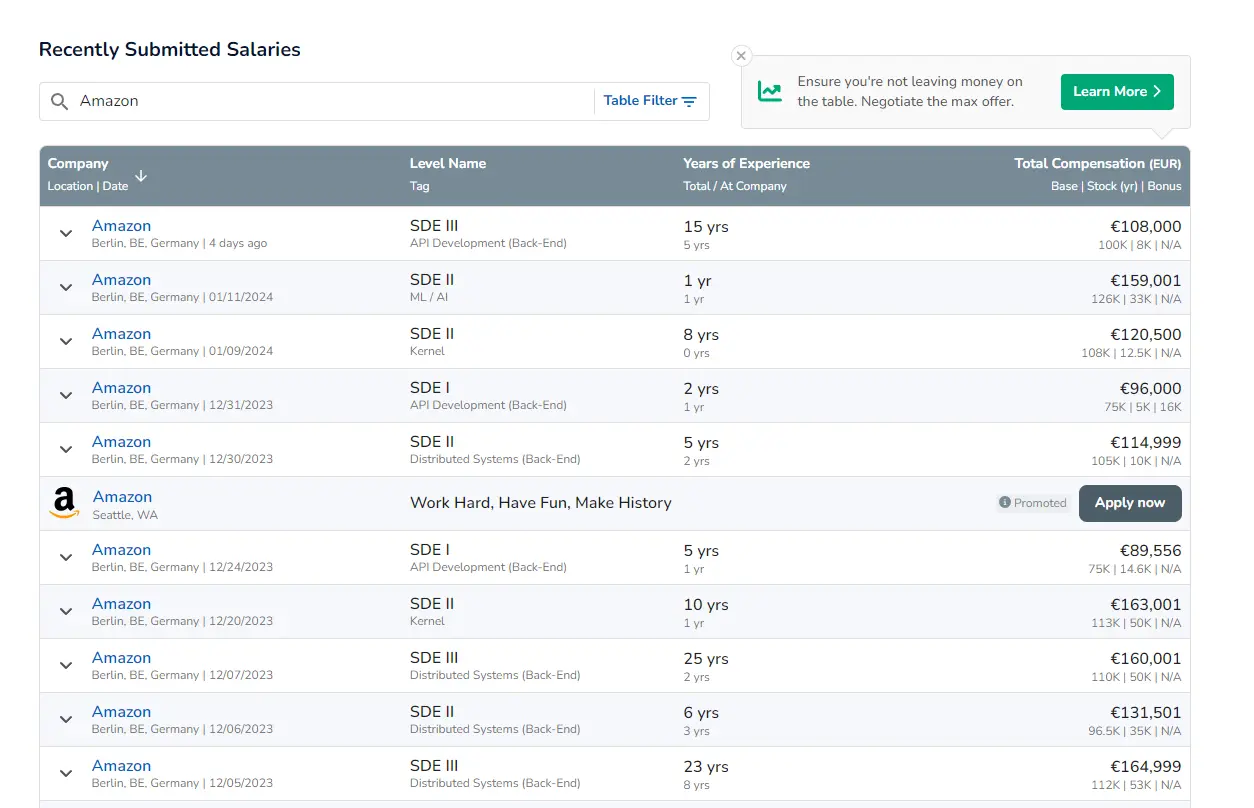The image size is (1254, 808).
Task: Open Amazon link in 01/11/2024 row
Action: (121, 280)
